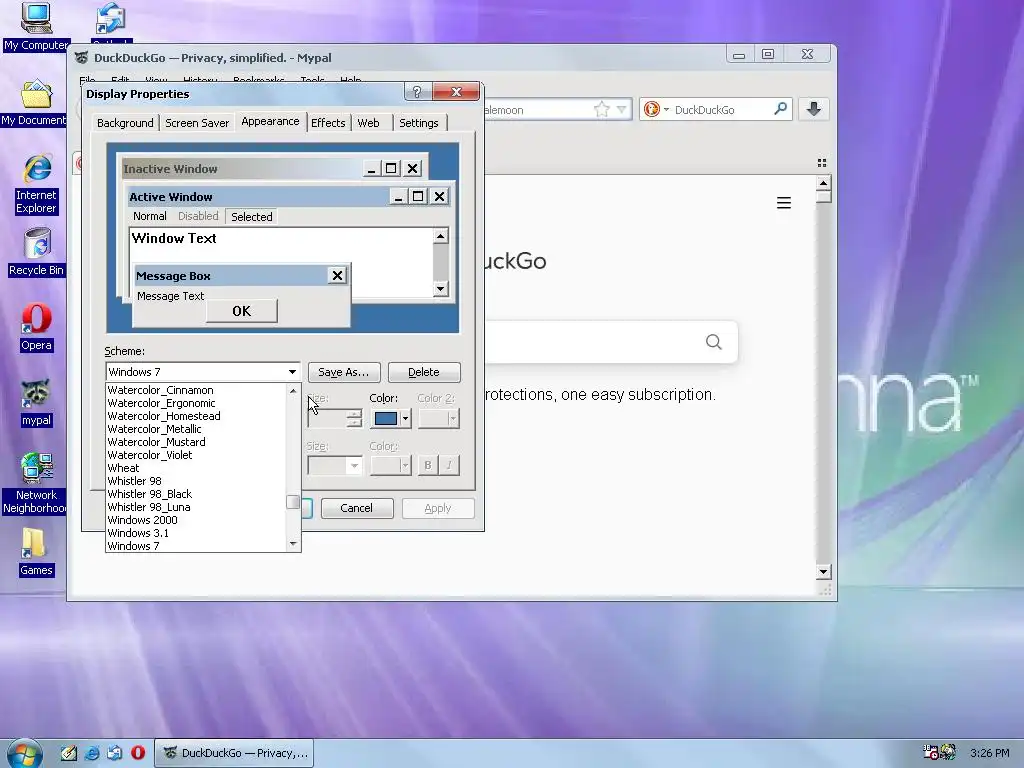Image resolution: width=1024 pixels, height=768 pixels.
Task: Launch Opera from desktop icon
Action: [x=36, y=328]
